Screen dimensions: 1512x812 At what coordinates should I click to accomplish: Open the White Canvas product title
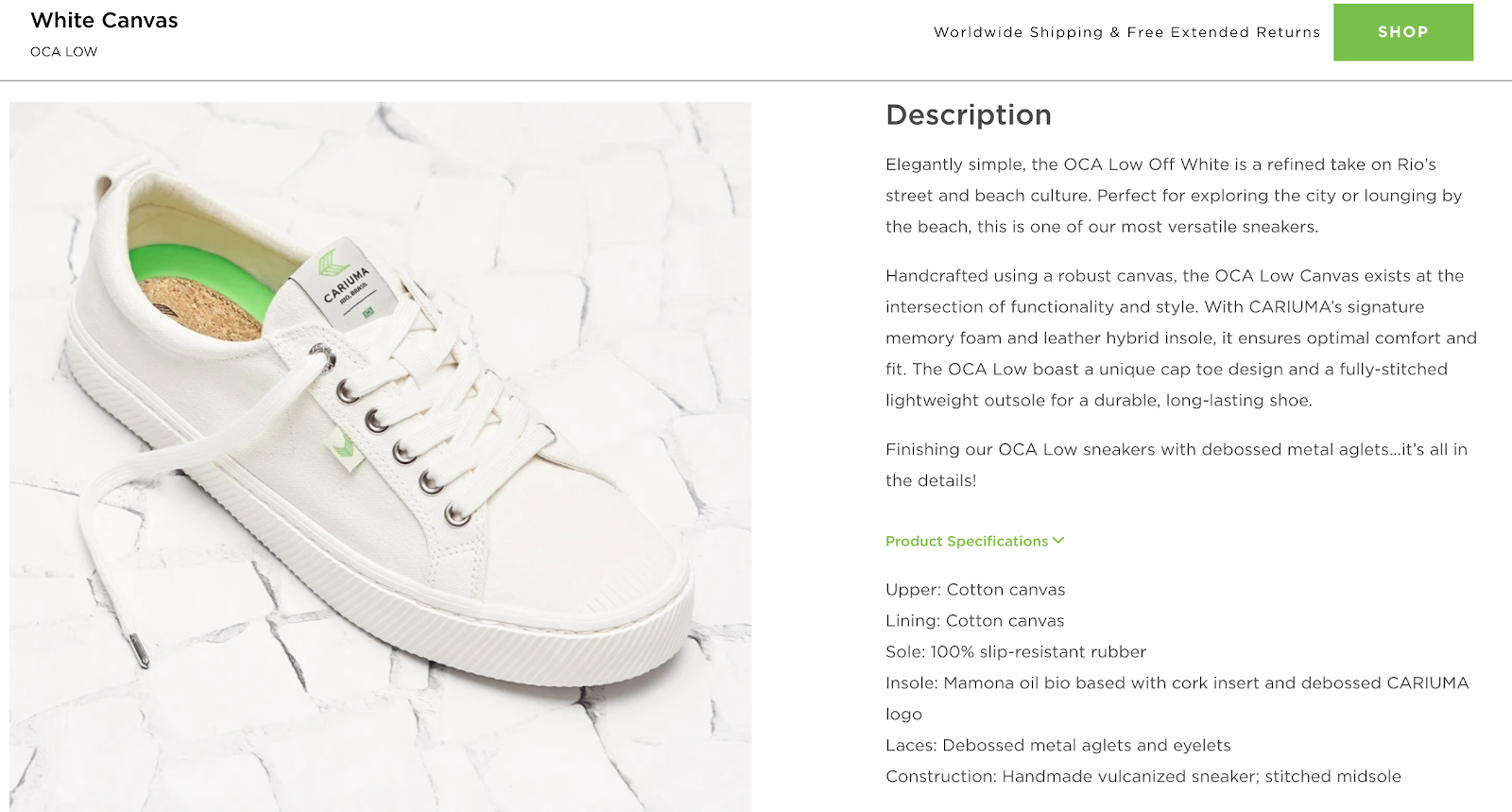tap(104, 20)
